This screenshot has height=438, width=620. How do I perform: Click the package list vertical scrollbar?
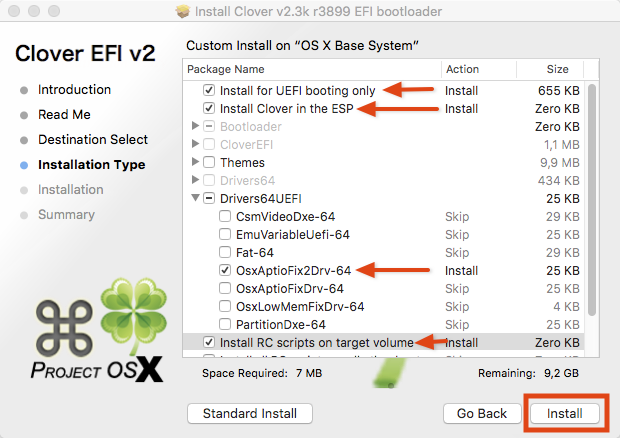pos(592,200)
